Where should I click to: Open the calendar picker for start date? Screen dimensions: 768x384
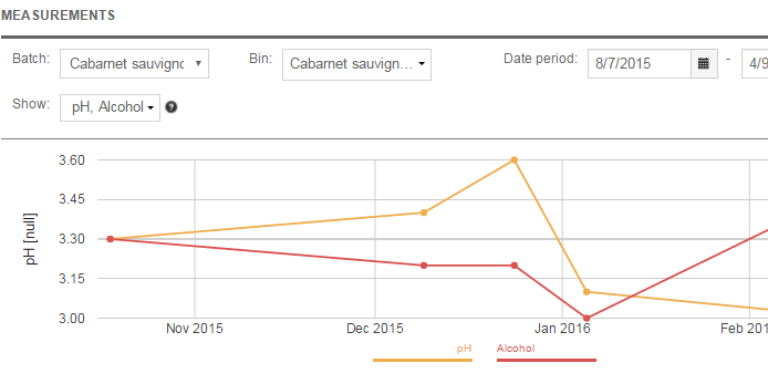[704, 64]
